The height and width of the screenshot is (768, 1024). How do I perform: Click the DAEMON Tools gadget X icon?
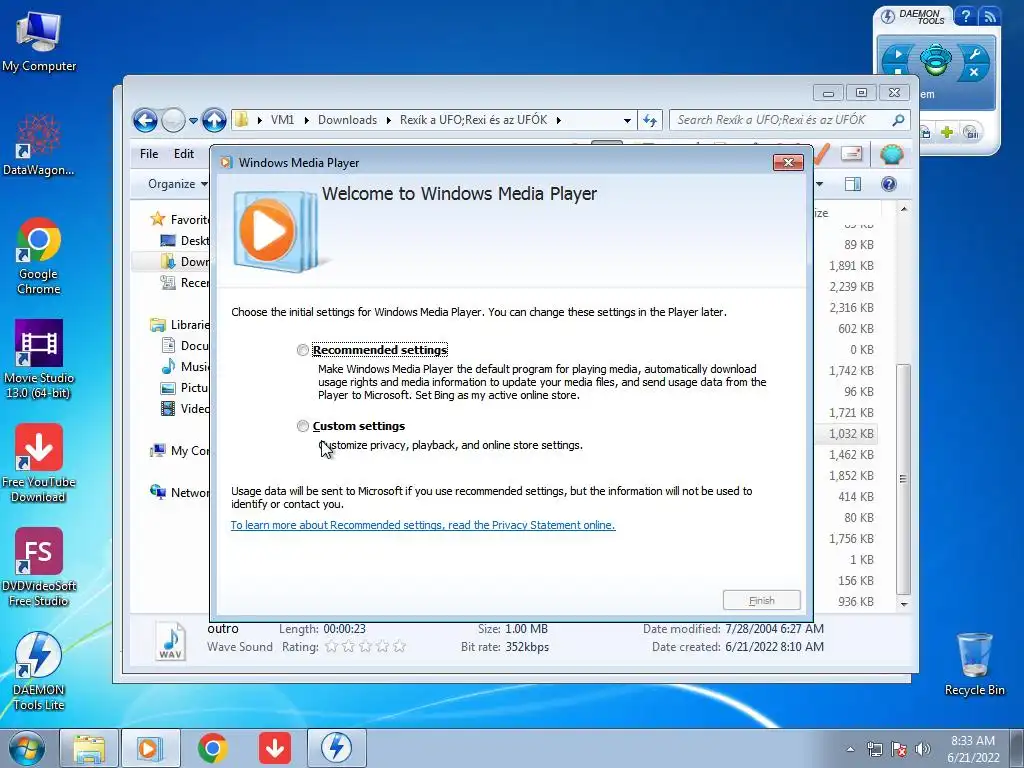pyautogui.click(x=974, y=72)
